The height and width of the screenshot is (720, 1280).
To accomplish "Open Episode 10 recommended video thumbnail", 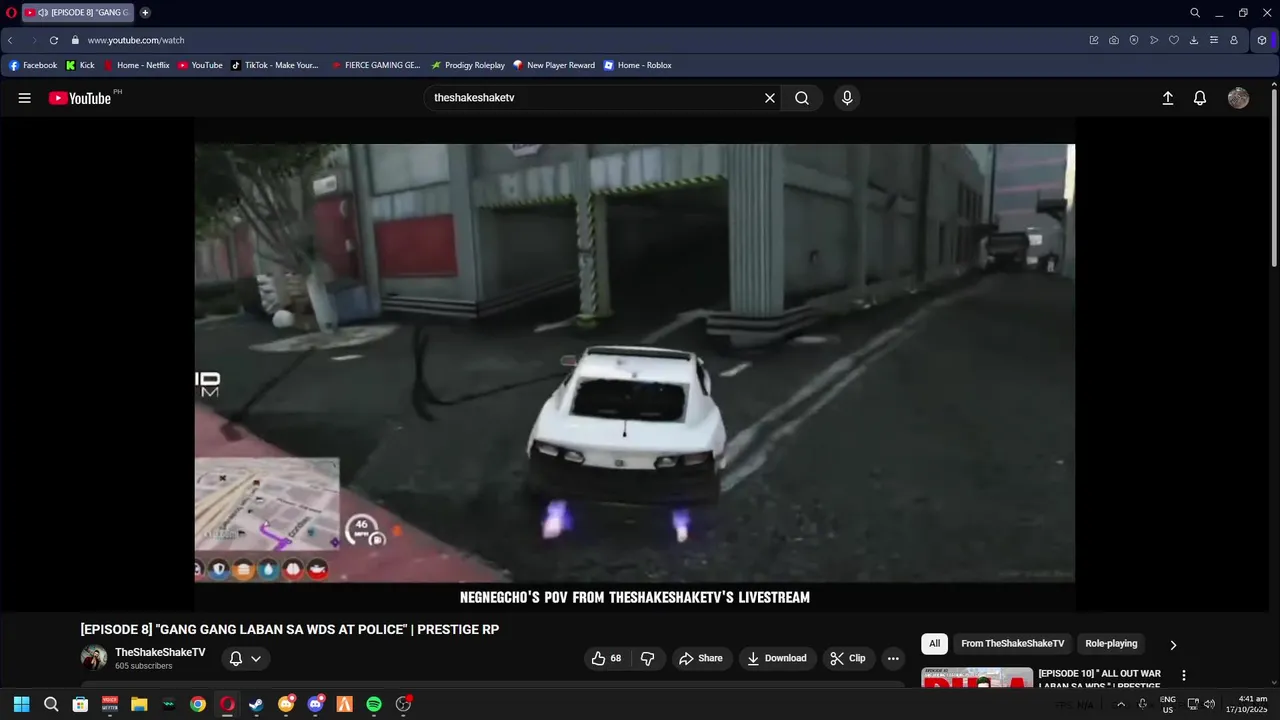I will coord(977,677).
